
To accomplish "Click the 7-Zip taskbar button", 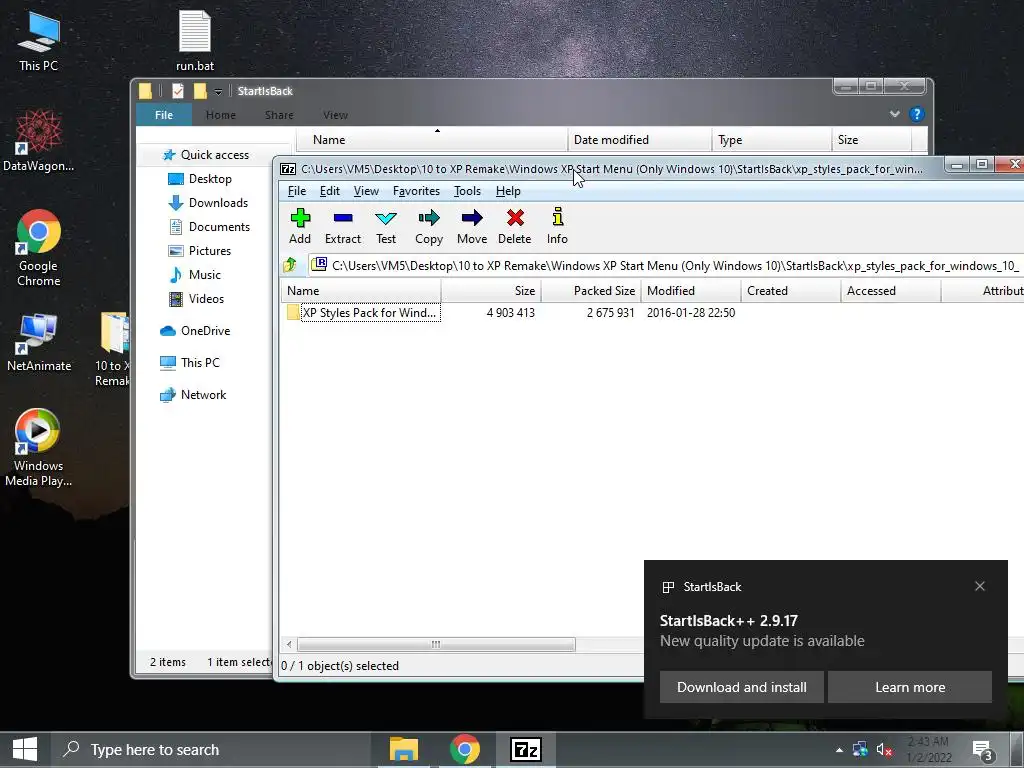I will click(x=526, y=750).
